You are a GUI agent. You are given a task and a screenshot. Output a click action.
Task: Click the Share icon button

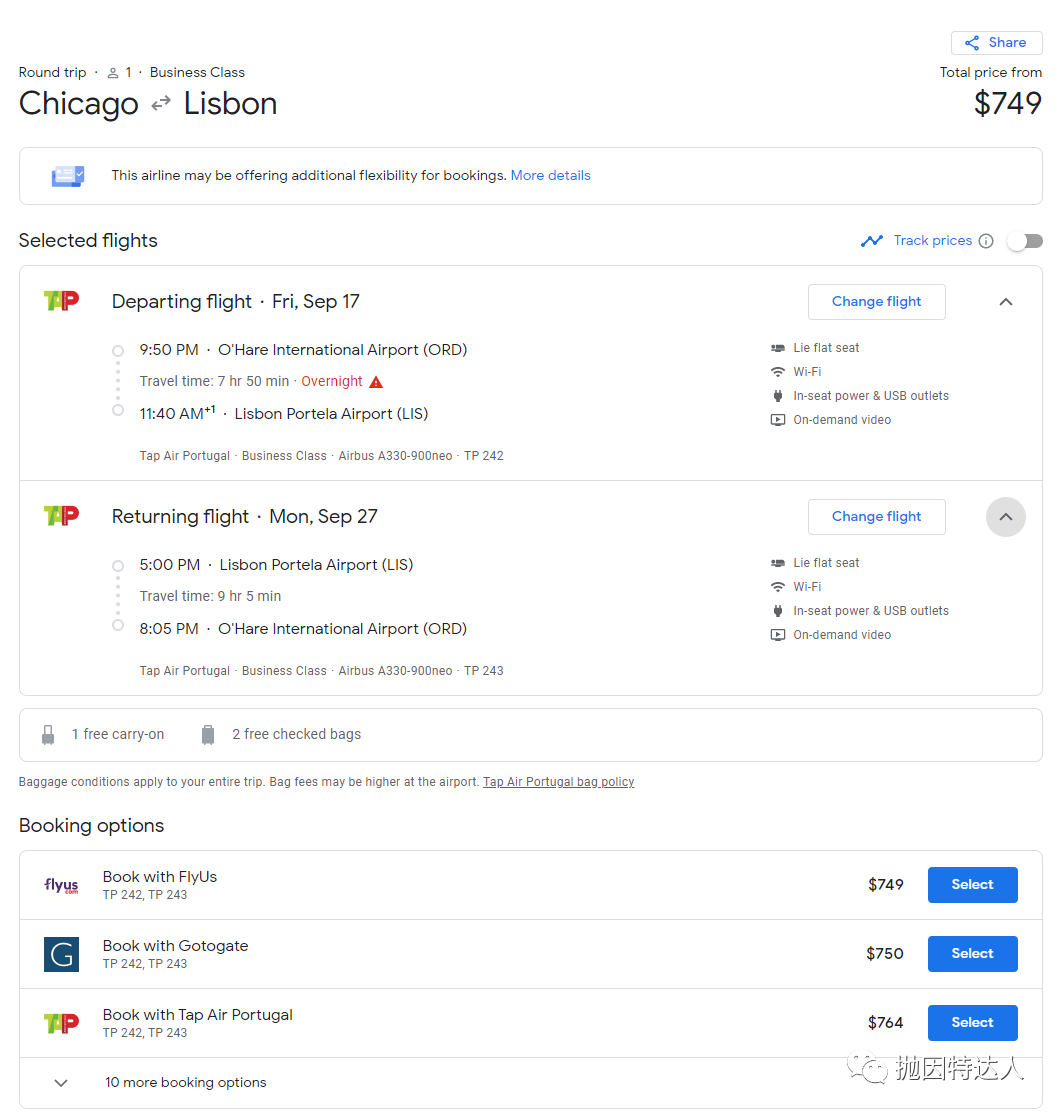click(x=996, y=43)
